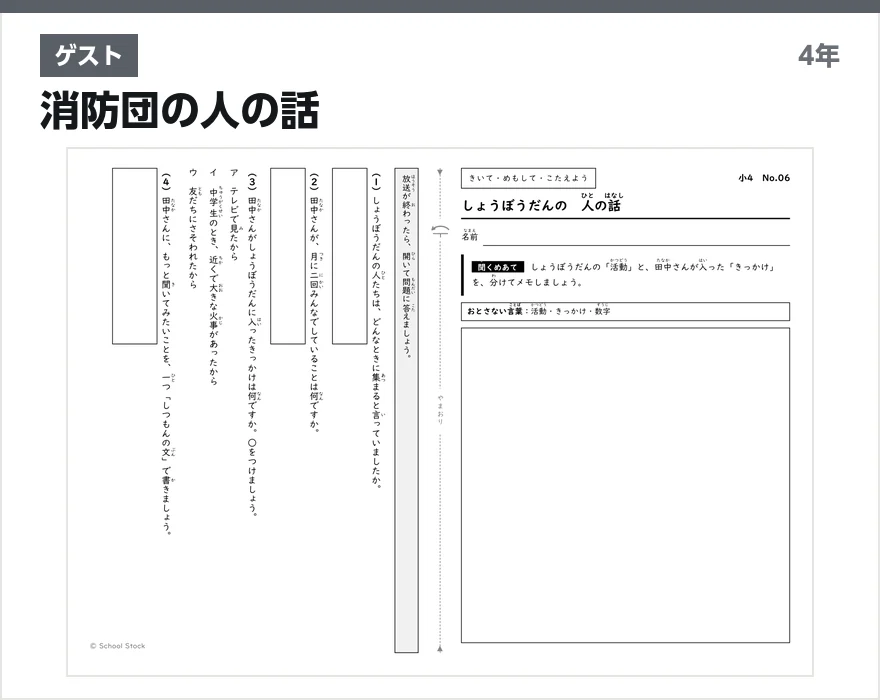
Task: Click the answer box for question (1)
Action: tap(349, 256)
